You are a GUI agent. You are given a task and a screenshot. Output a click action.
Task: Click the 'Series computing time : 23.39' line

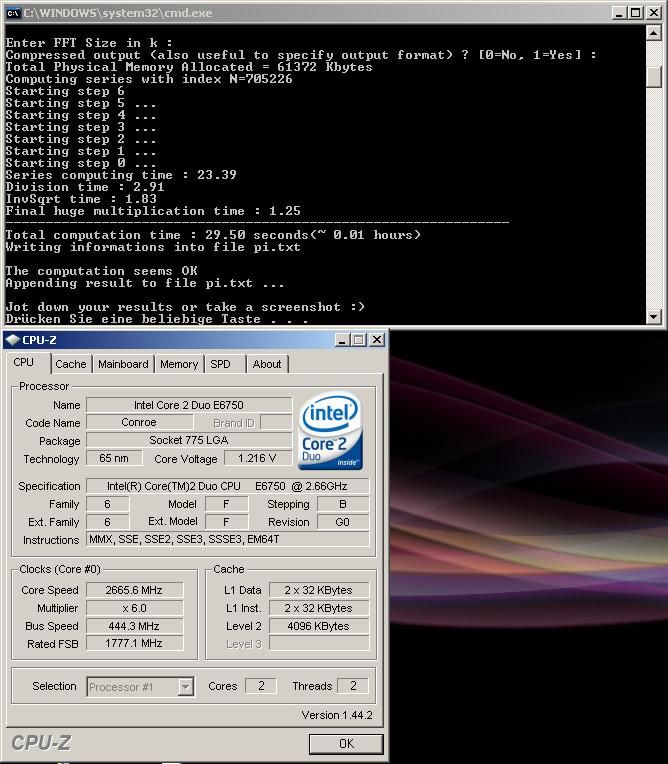click(x=121, y=175)
